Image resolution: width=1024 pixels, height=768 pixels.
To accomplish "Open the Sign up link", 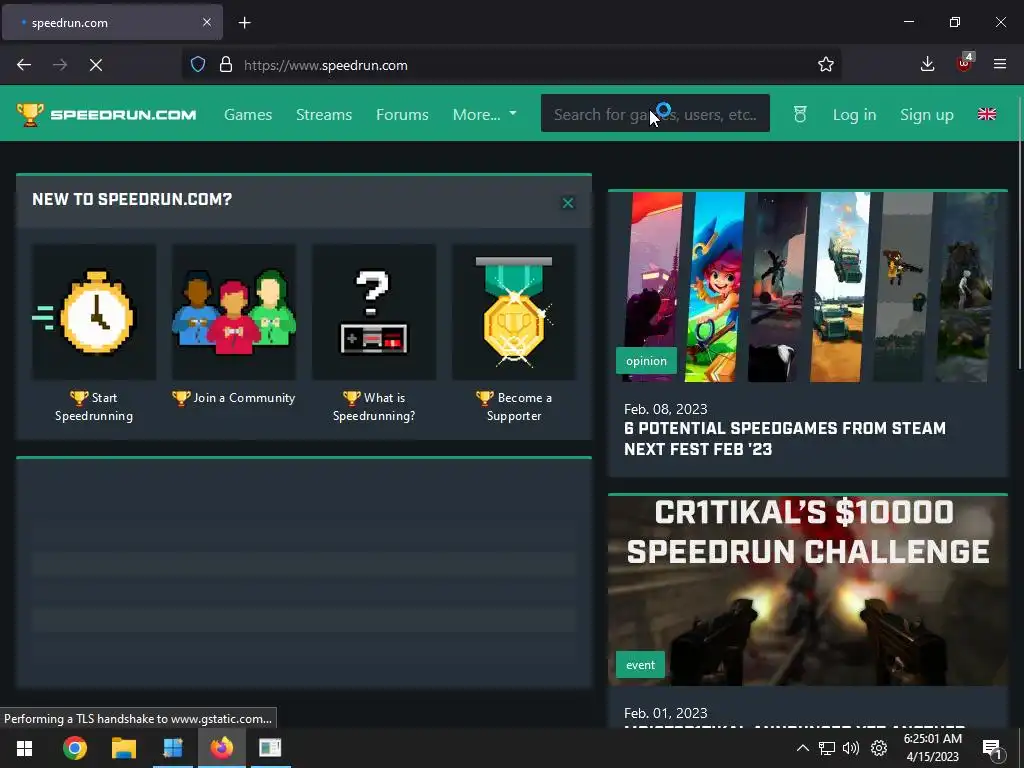I will (x=927, y=114).
